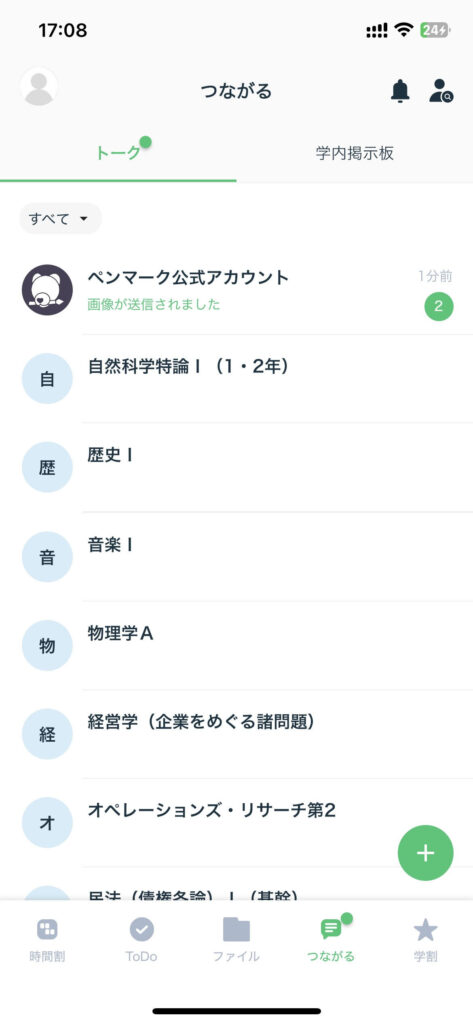The height and width of the screenshot is (1024, 473).
Task: Tap the green plus floating button
Action: coord(425,853)
